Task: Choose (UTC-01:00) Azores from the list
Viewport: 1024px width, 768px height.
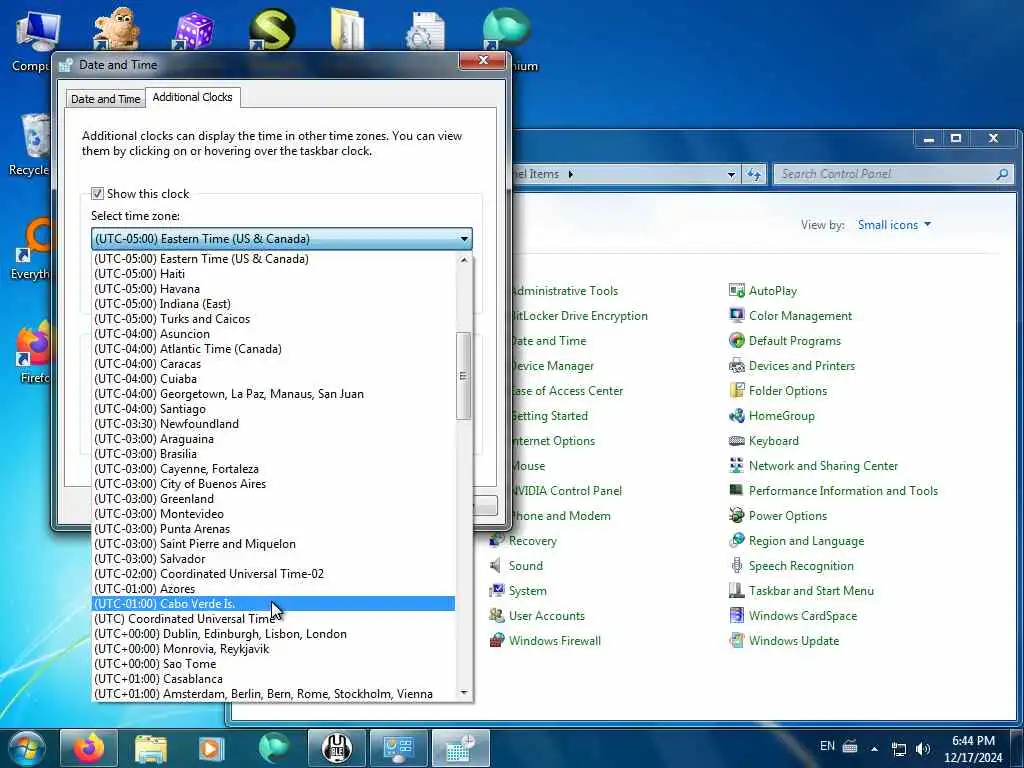Action: (x=274, y=588)
